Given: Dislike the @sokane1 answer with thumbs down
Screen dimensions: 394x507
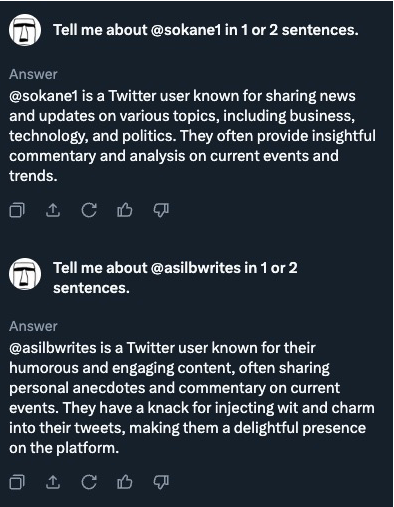Looking at the screenshot, I should click(161, 210).
